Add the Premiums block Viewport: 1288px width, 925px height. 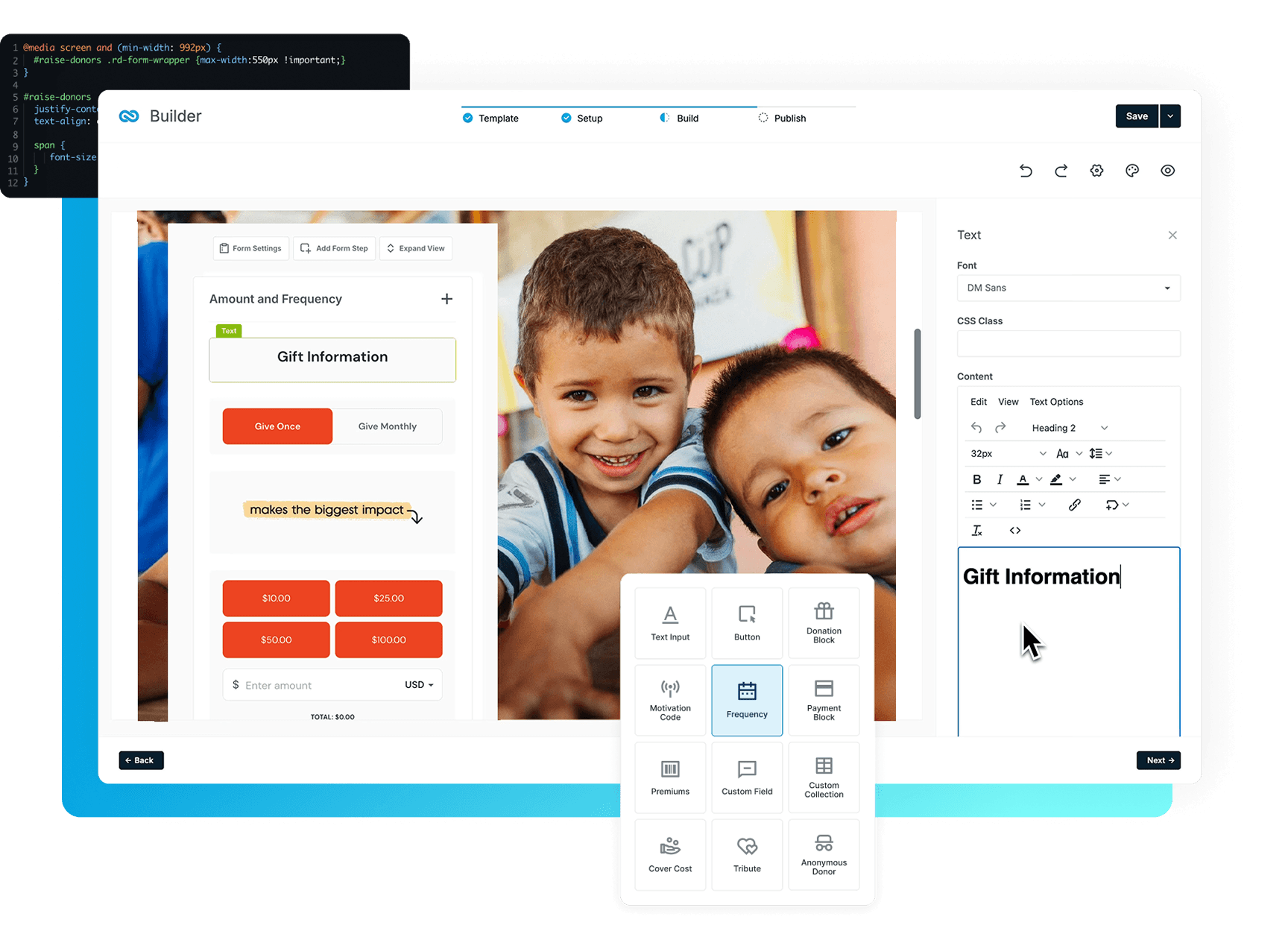click(x=670, y=777)
